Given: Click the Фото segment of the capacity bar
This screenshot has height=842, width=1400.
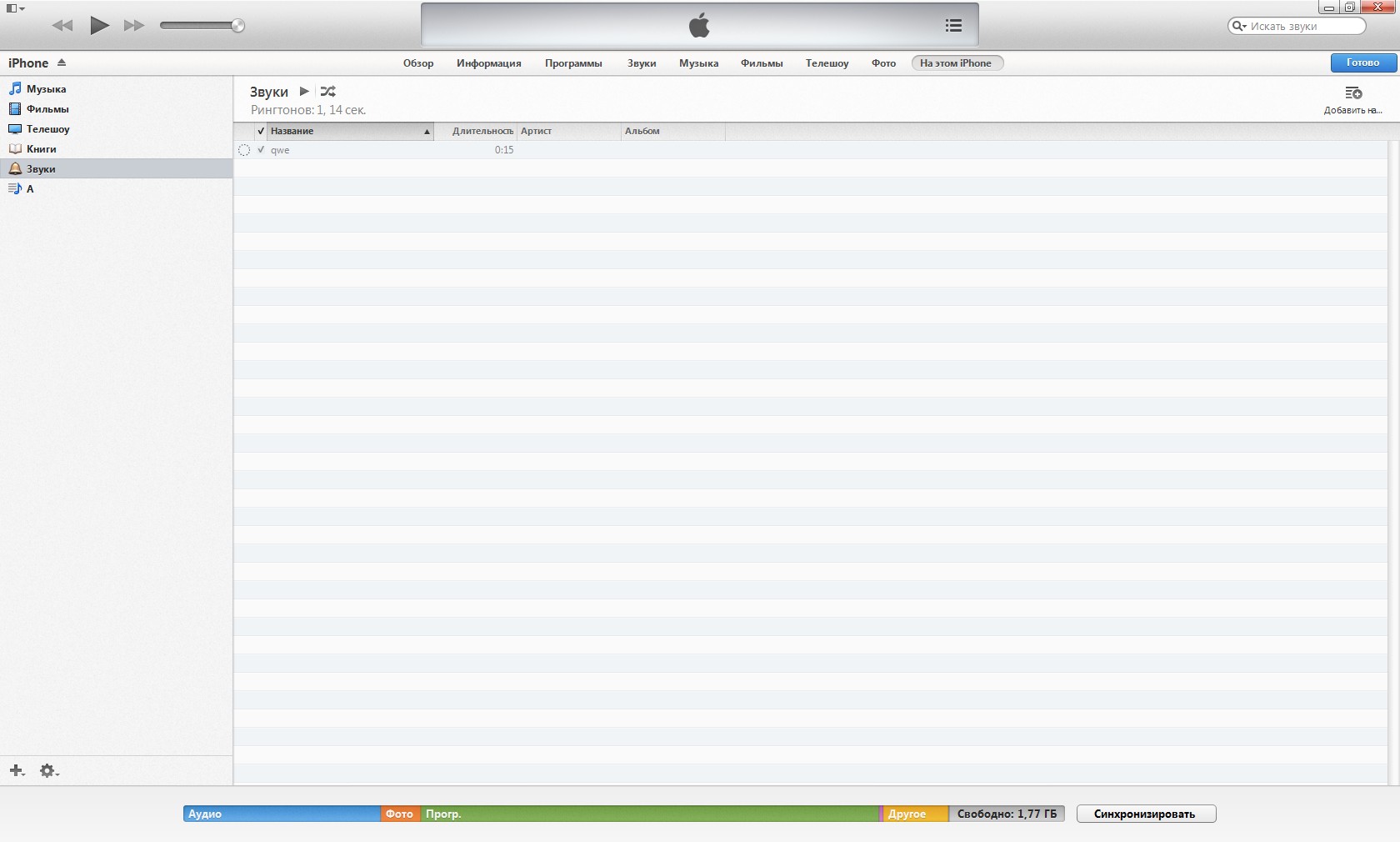Looking at the screenshot, I should 400,814.
